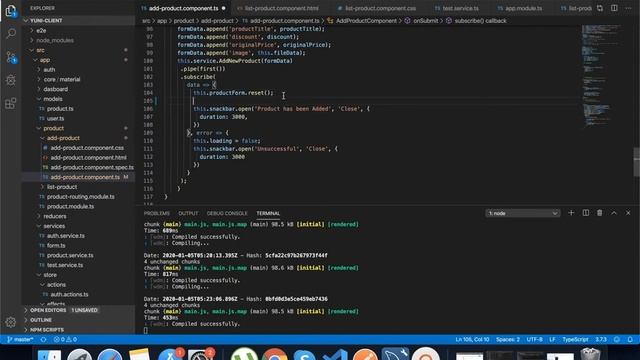Open errors and warnings count in status bar

pyautogui.click(x=65, y=340)
